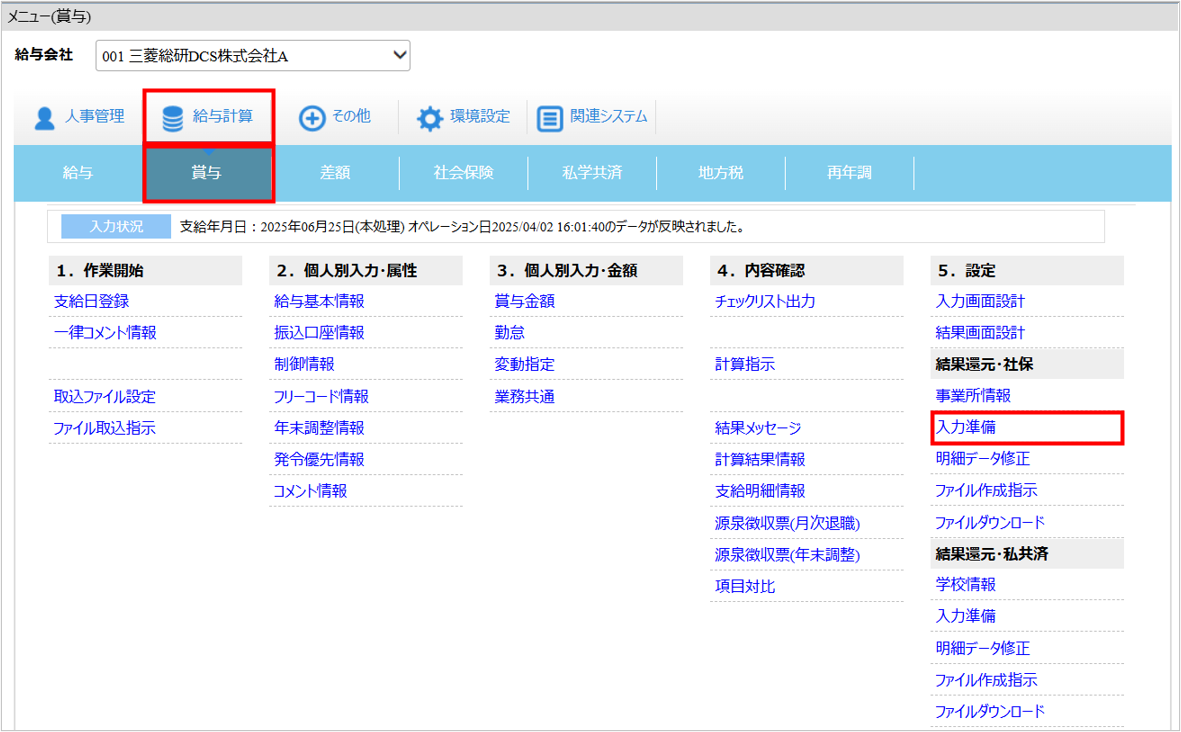Open the 給与会社 company dropdown
This screenshot has height=732, width=1181.
click(253, 56)
